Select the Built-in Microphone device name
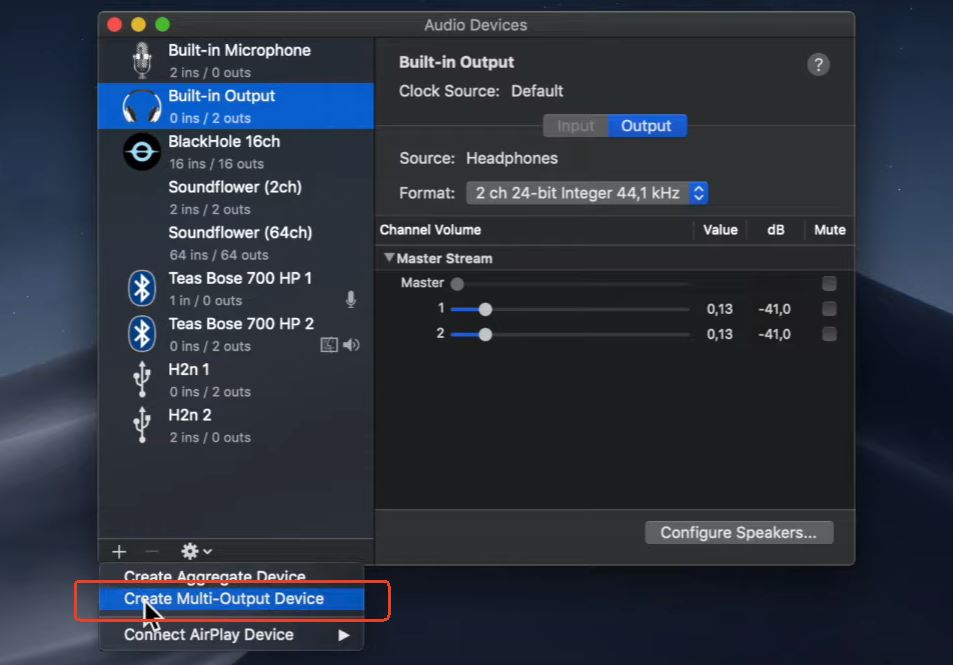The height and width of the screenshot is (665, 953). (239, 50)
